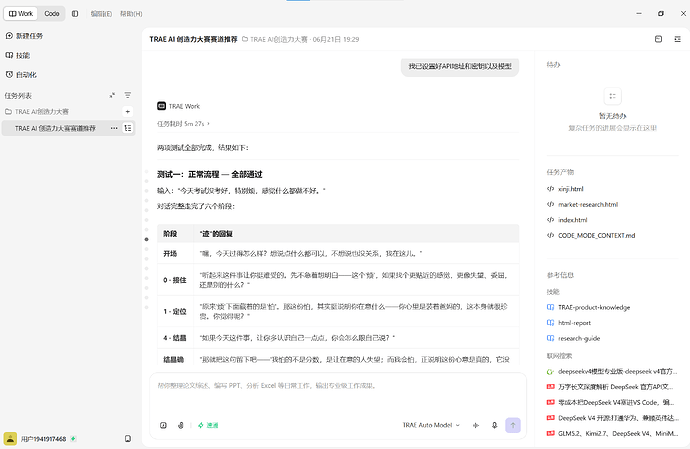
Task: Click the user message about API 地址和密钥
Action: [x=460, y=66]
